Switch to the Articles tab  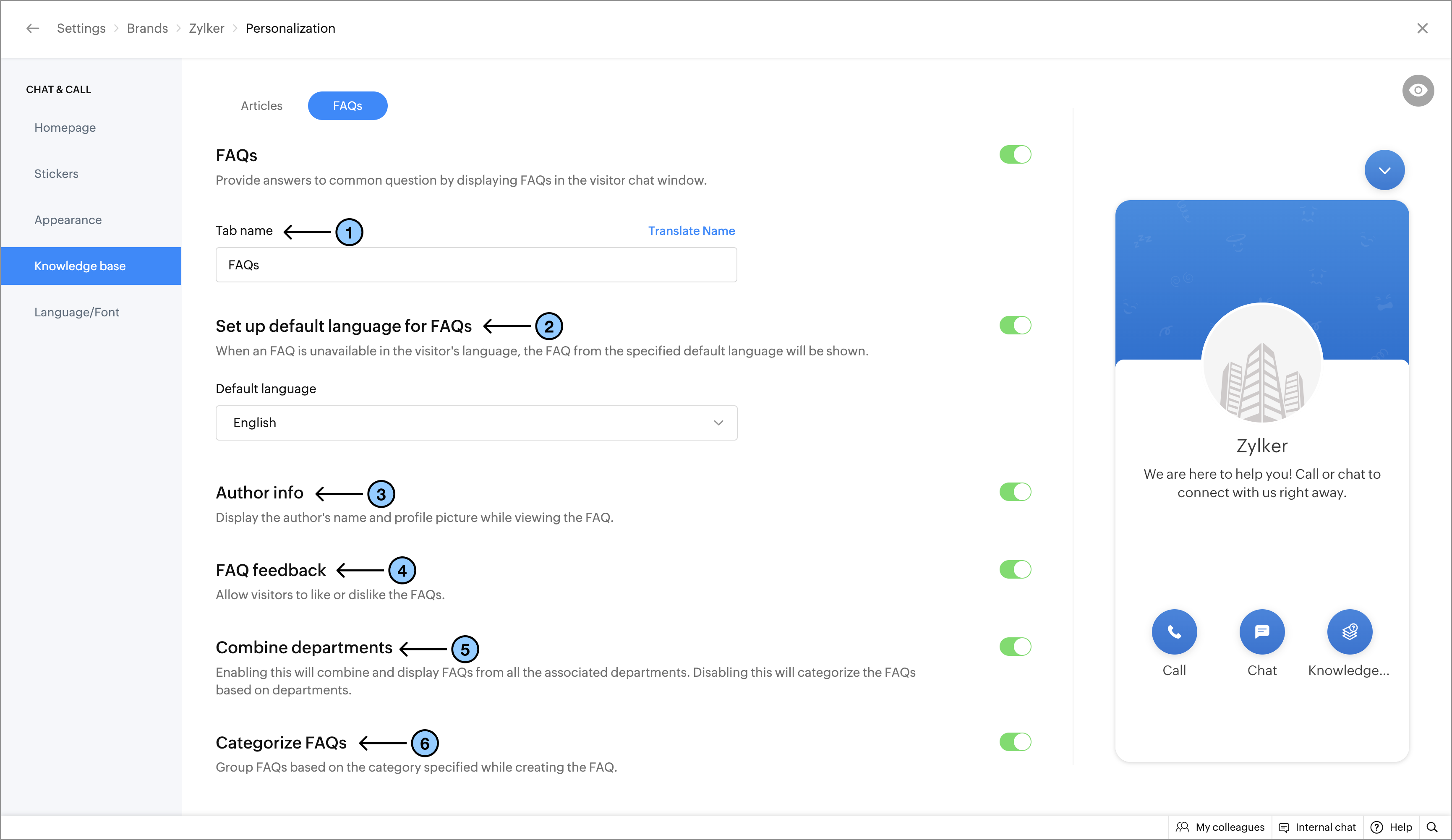click(261, 105)
